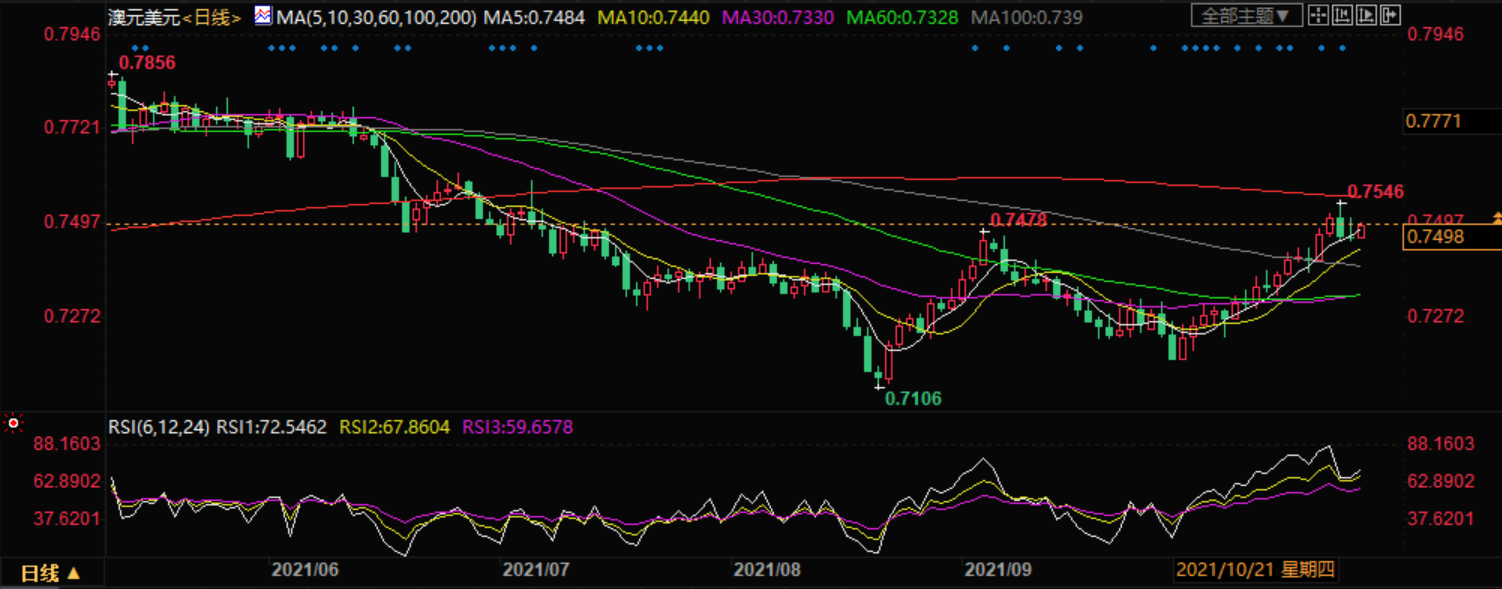Select the RSI1:72.5462 legend value
This screenshot has width=1502, height=589.
[x=272, y=427]
